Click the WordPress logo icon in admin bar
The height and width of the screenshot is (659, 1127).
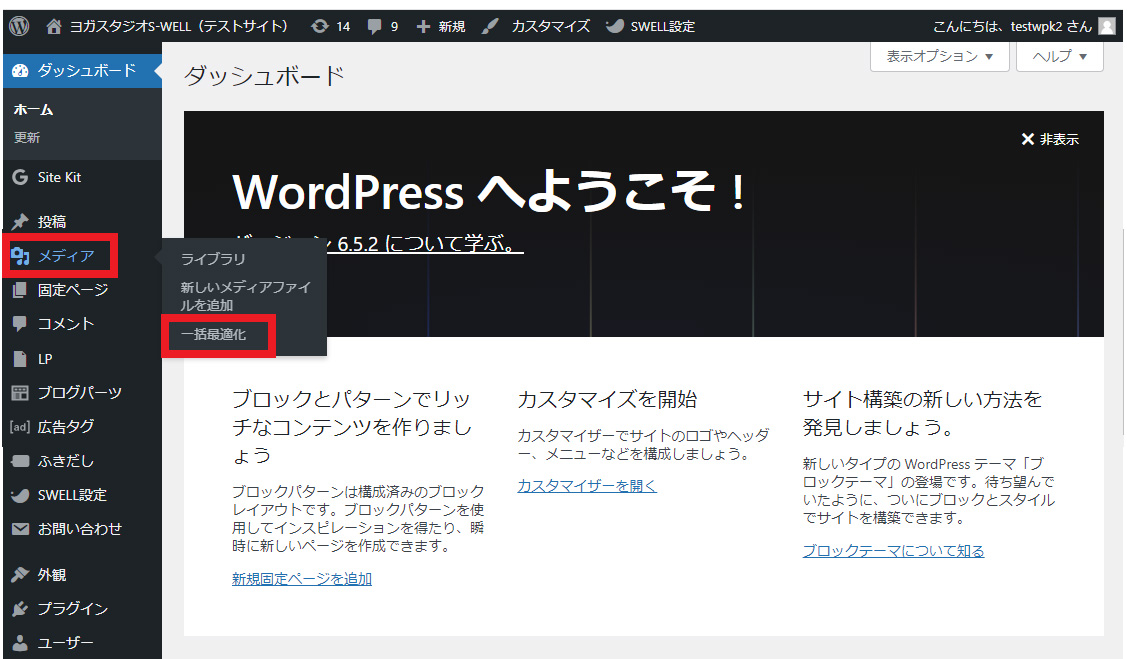coord(19,27)
